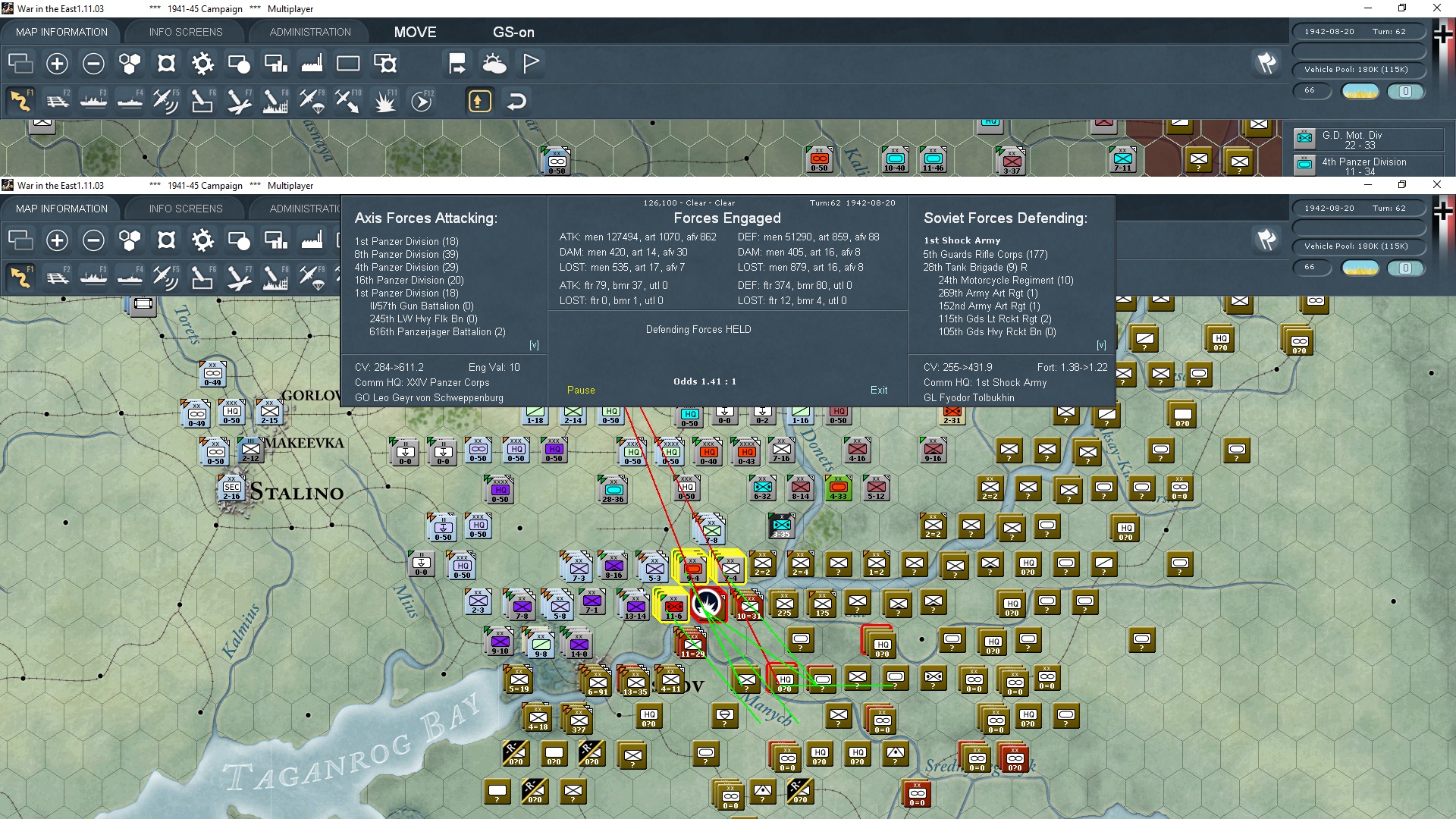Pause the combat resolution display
Image resolution: width=1456 pixels, height=819 pixels.
(581, 390)
